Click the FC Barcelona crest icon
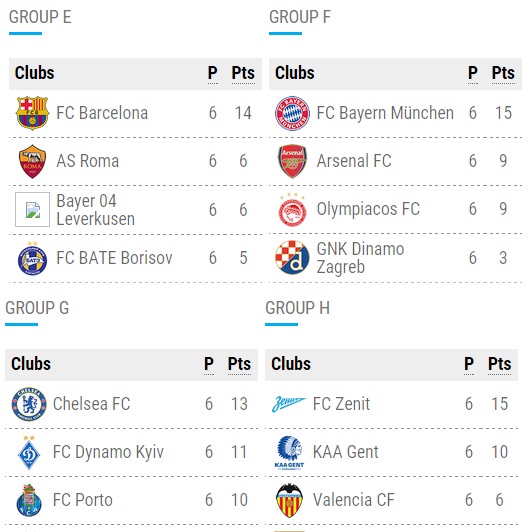The height and width of the screenshot is (532, 530). (32, 113)
